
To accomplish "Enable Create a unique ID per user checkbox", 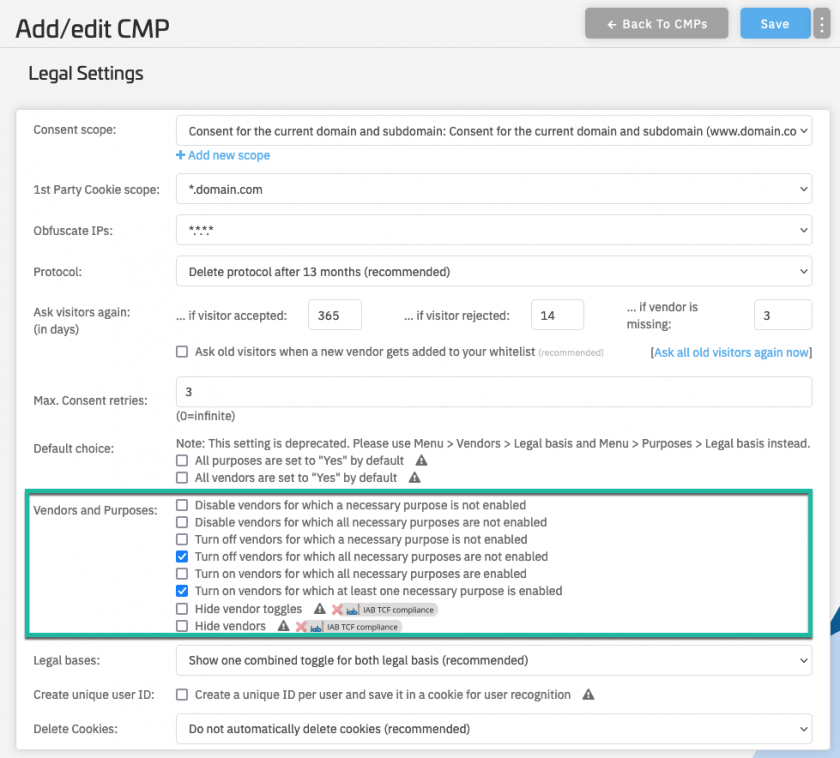I will [x=182, y=695].
